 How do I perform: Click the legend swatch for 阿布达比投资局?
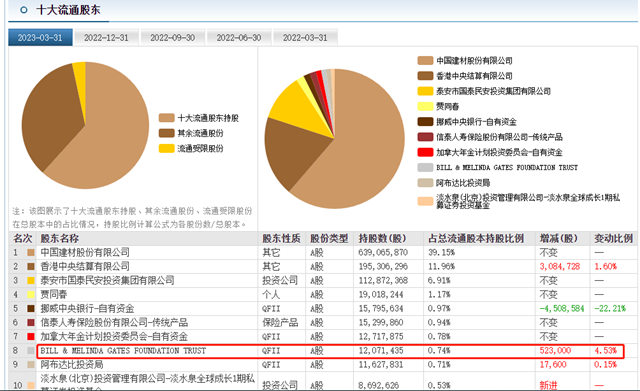point(425,183)
